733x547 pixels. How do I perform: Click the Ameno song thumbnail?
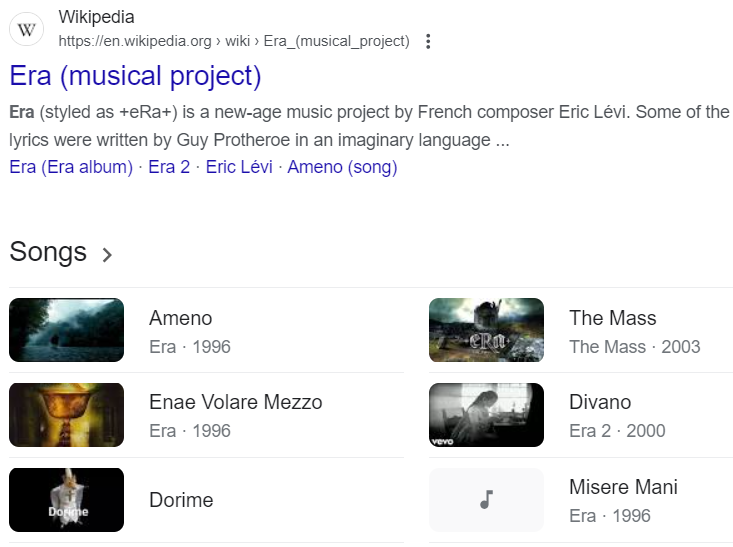tap(66, 330)
